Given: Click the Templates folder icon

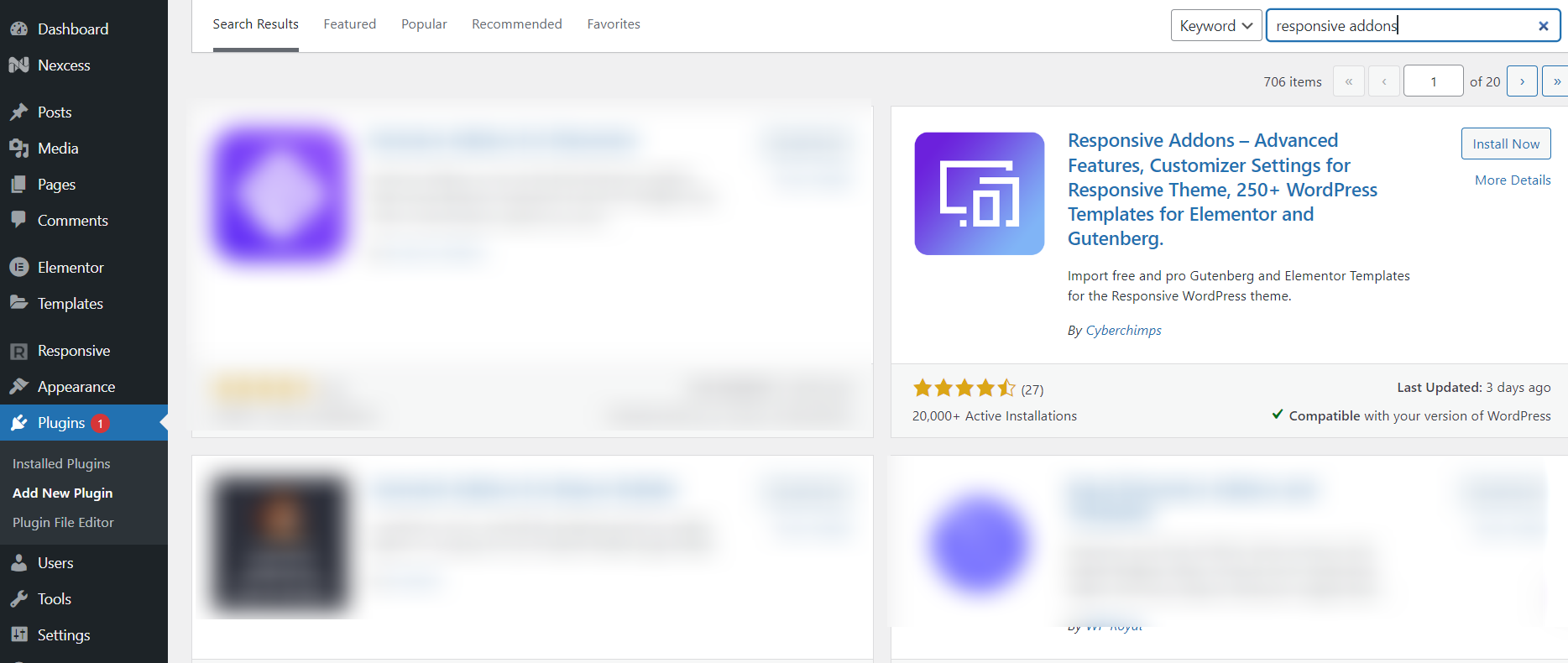Looking at the screenshot, I should (x=18, y=303).
